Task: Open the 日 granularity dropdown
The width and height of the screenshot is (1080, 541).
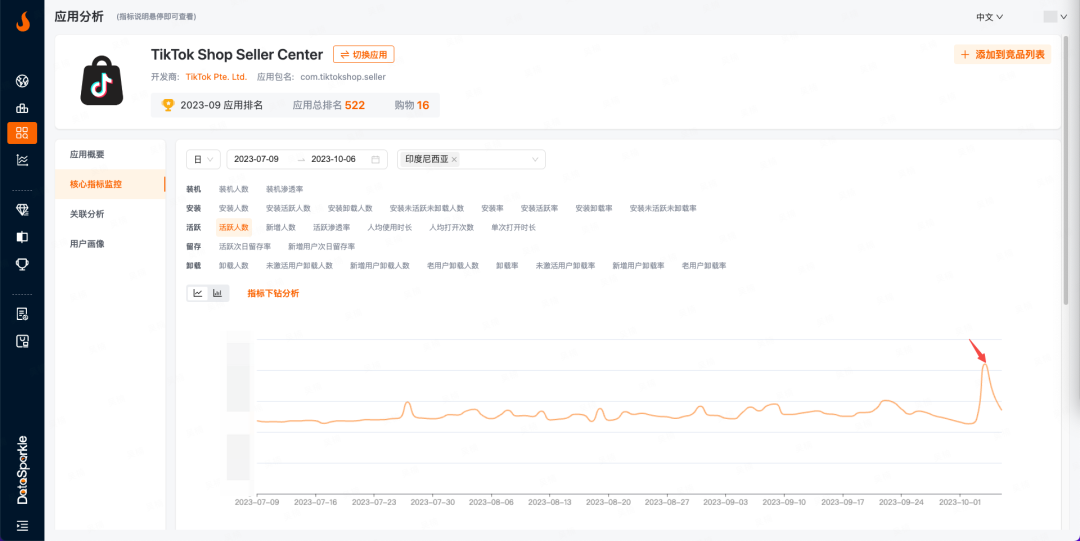Action: 204,159
